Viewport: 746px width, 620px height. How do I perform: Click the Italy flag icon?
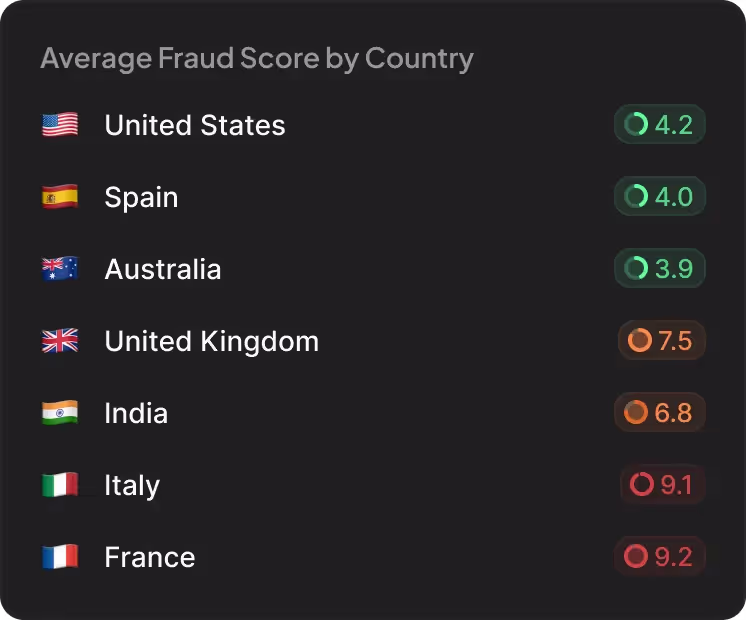(x=60, y=485)
